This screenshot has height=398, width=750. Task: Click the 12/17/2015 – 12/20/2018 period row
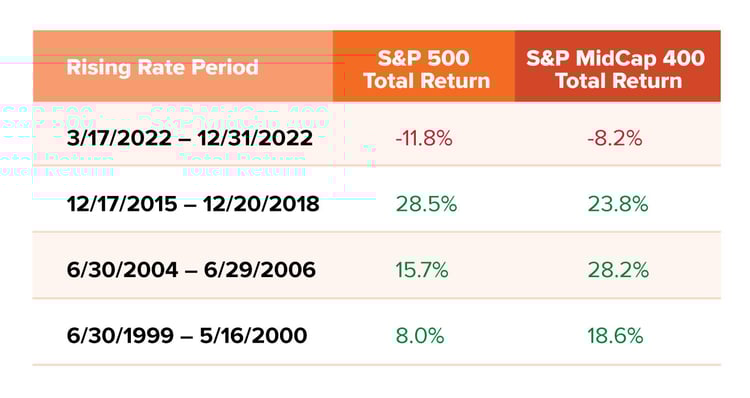click(376, 204)
